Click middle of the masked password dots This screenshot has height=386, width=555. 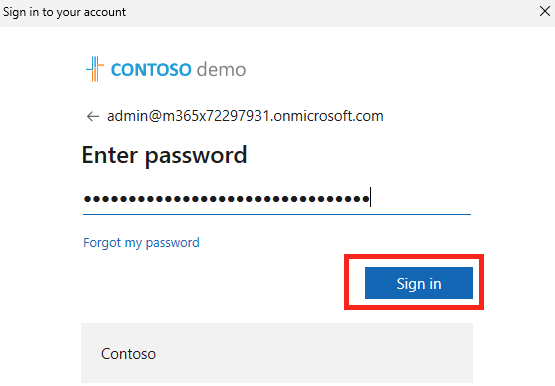pos(227,199)
